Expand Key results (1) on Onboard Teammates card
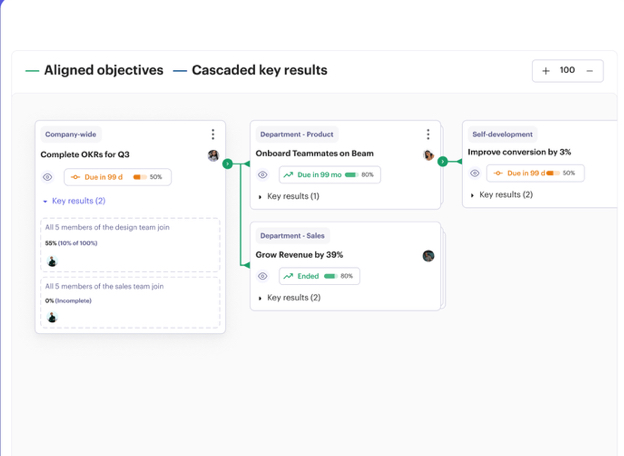 tap(289, 196)
